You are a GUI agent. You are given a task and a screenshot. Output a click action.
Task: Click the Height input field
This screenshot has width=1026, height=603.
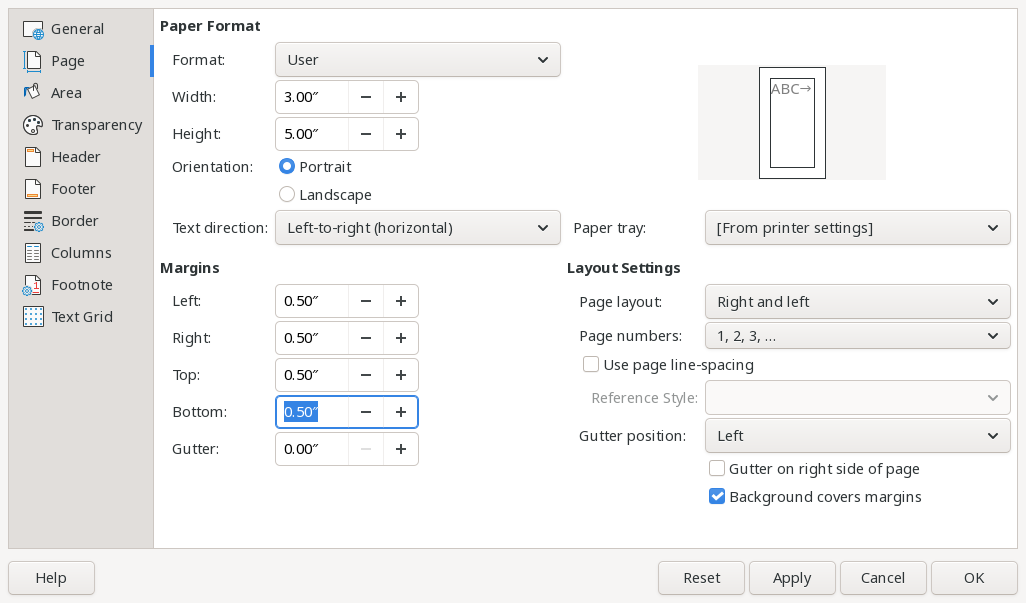(x=312, y=134)
